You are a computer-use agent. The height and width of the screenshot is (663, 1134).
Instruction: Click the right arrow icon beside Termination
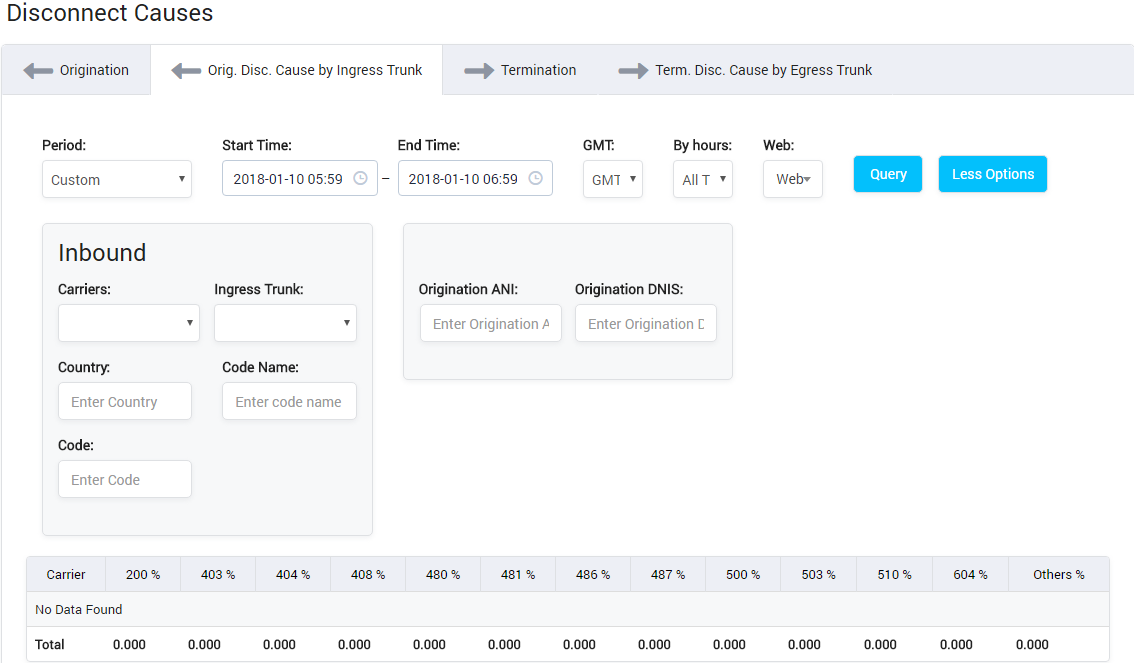479,71
